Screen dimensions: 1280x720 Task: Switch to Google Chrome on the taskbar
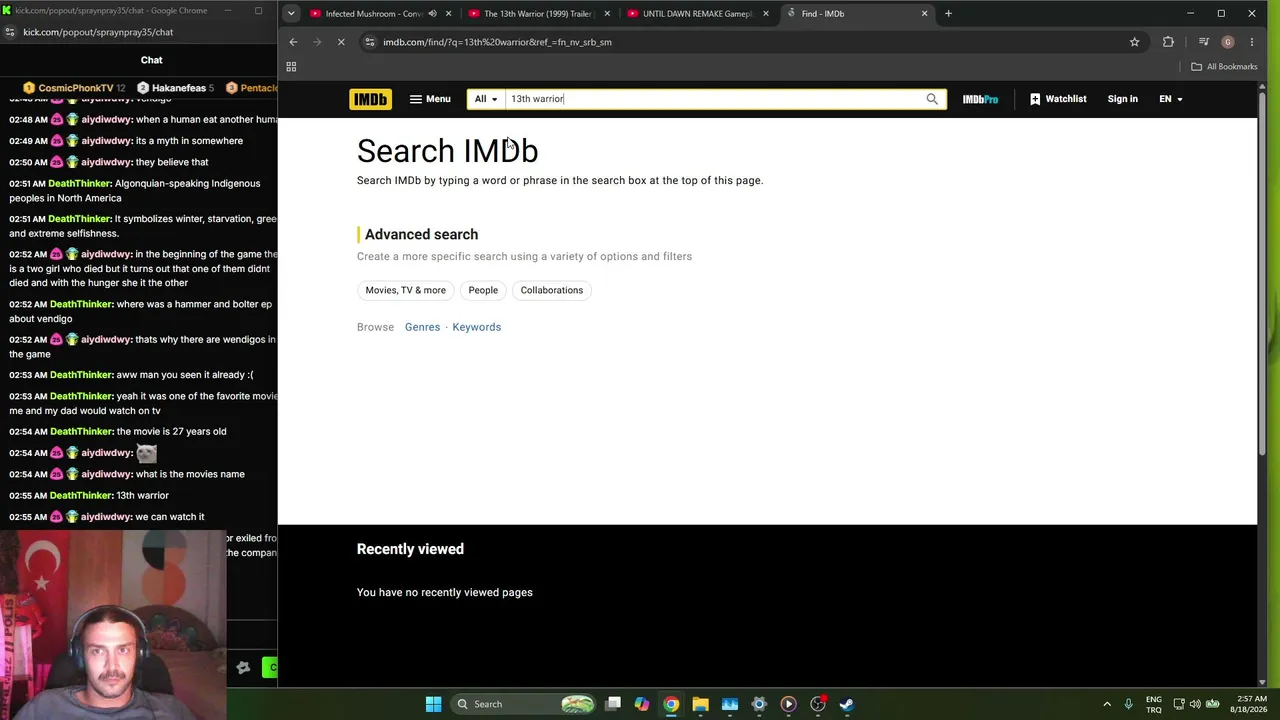[671, 704]
